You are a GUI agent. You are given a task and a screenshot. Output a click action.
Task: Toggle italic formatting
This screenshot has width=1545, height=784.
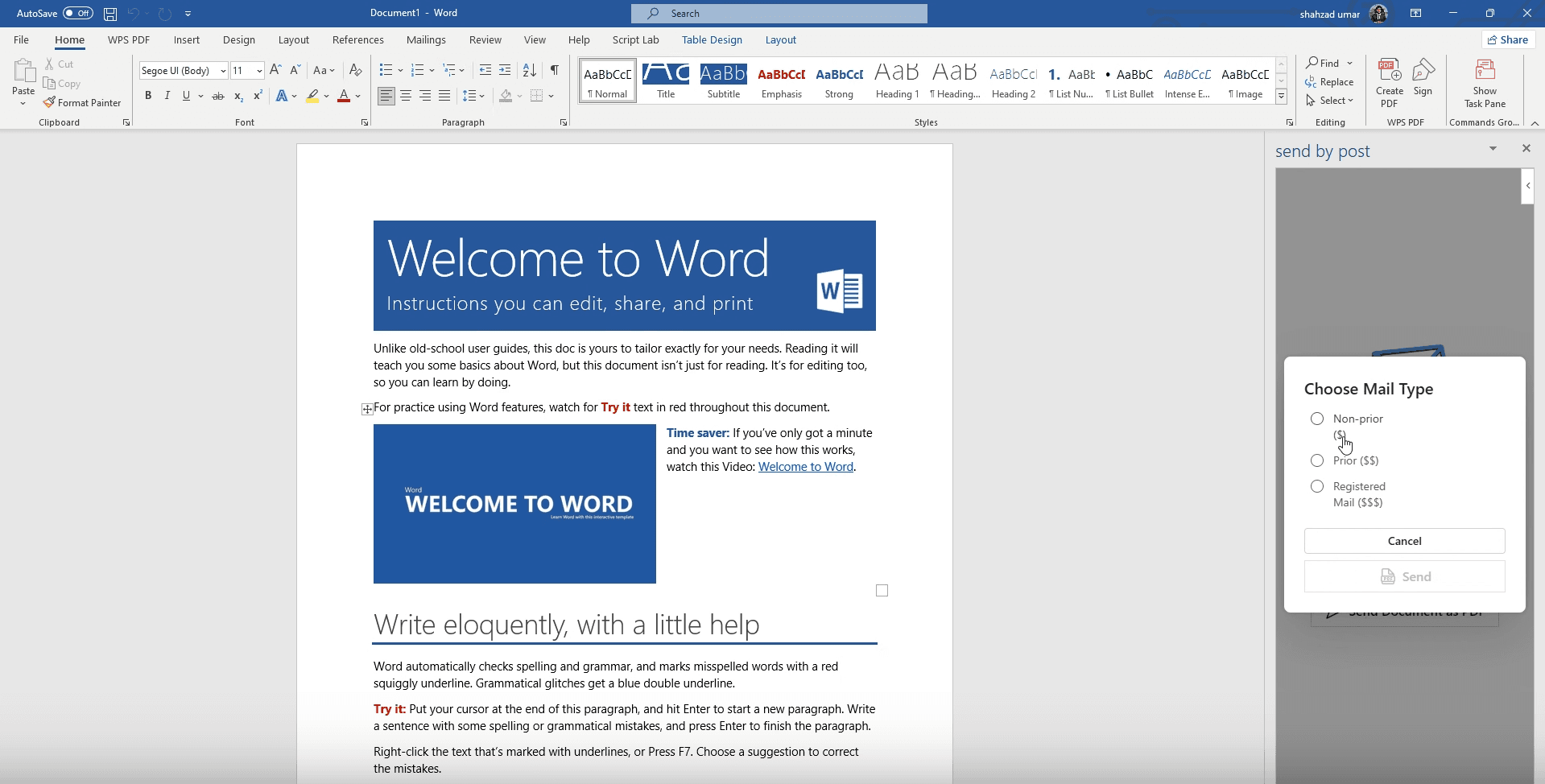tap(167, 96)
